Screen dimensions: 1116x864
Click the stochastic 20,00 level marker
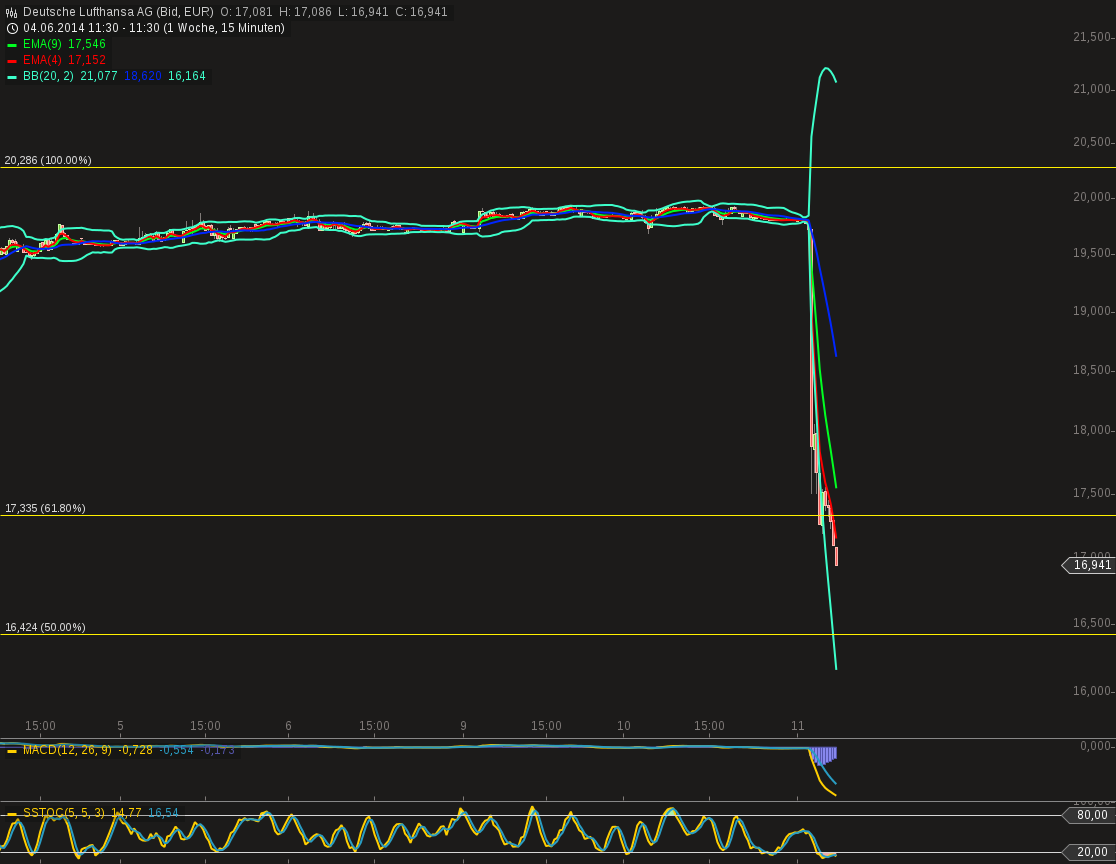[1089, 852]
